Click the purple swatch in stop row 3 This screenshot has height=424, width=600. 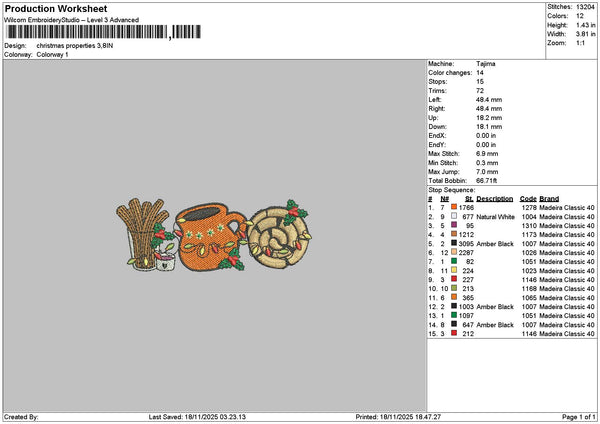point(454,225)
